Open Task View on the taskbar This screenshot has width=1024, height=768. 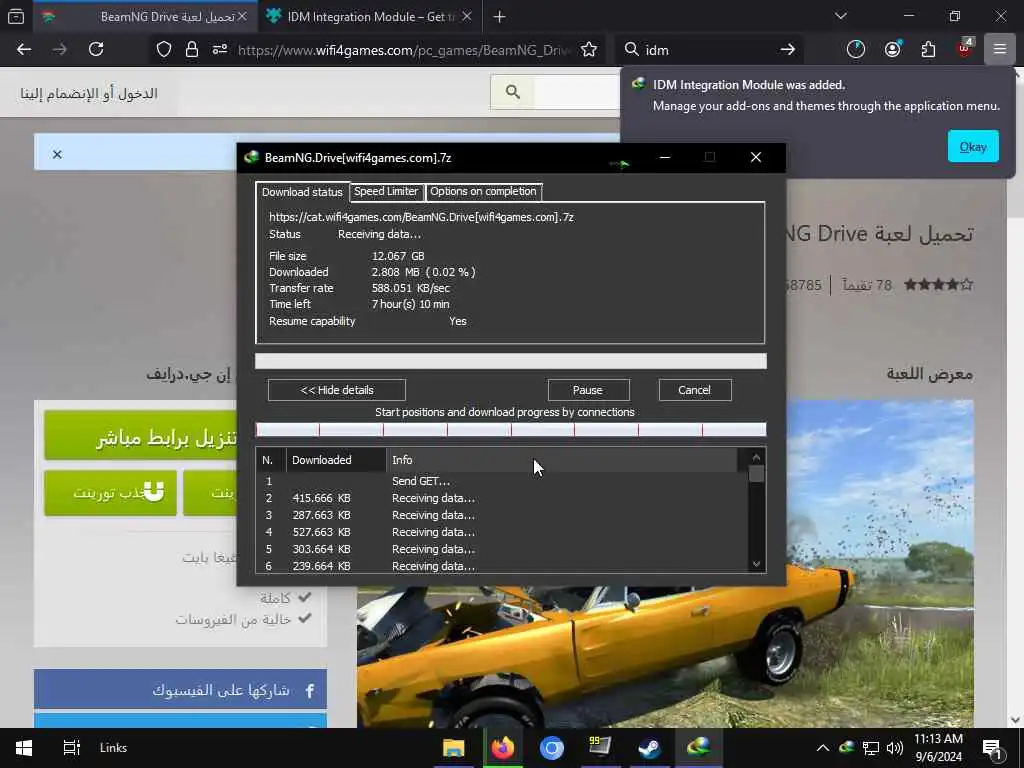pos(71,748)
